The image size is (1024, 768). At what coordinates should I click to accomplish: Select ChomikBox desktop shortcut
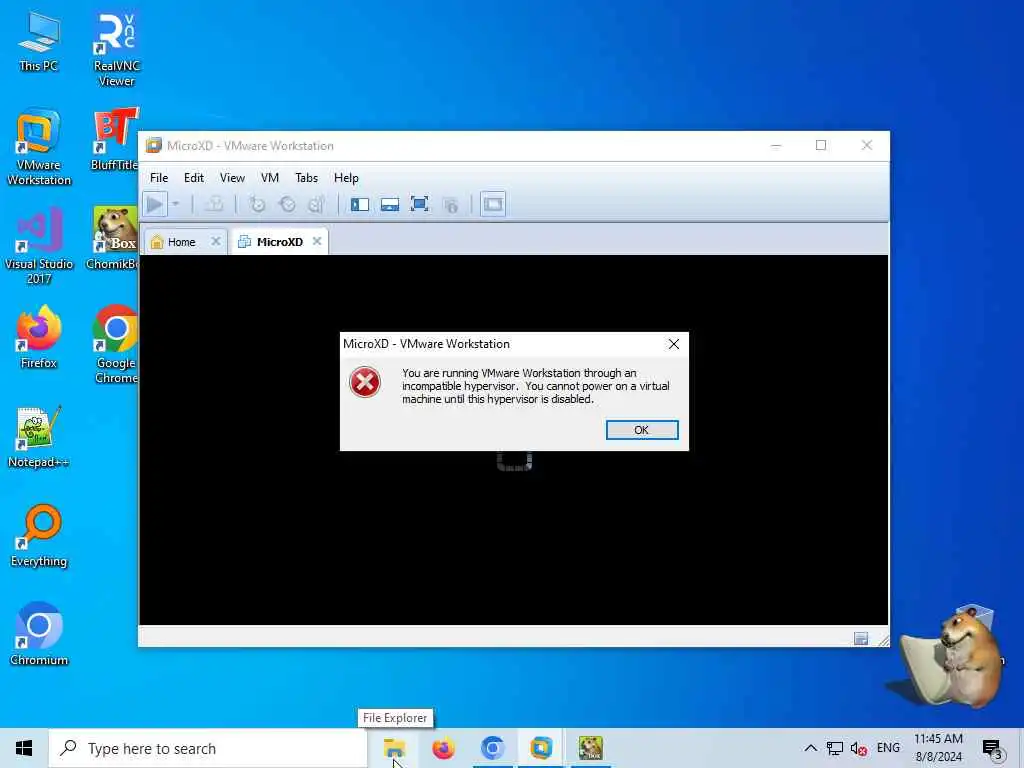click(x=112, y=238)
